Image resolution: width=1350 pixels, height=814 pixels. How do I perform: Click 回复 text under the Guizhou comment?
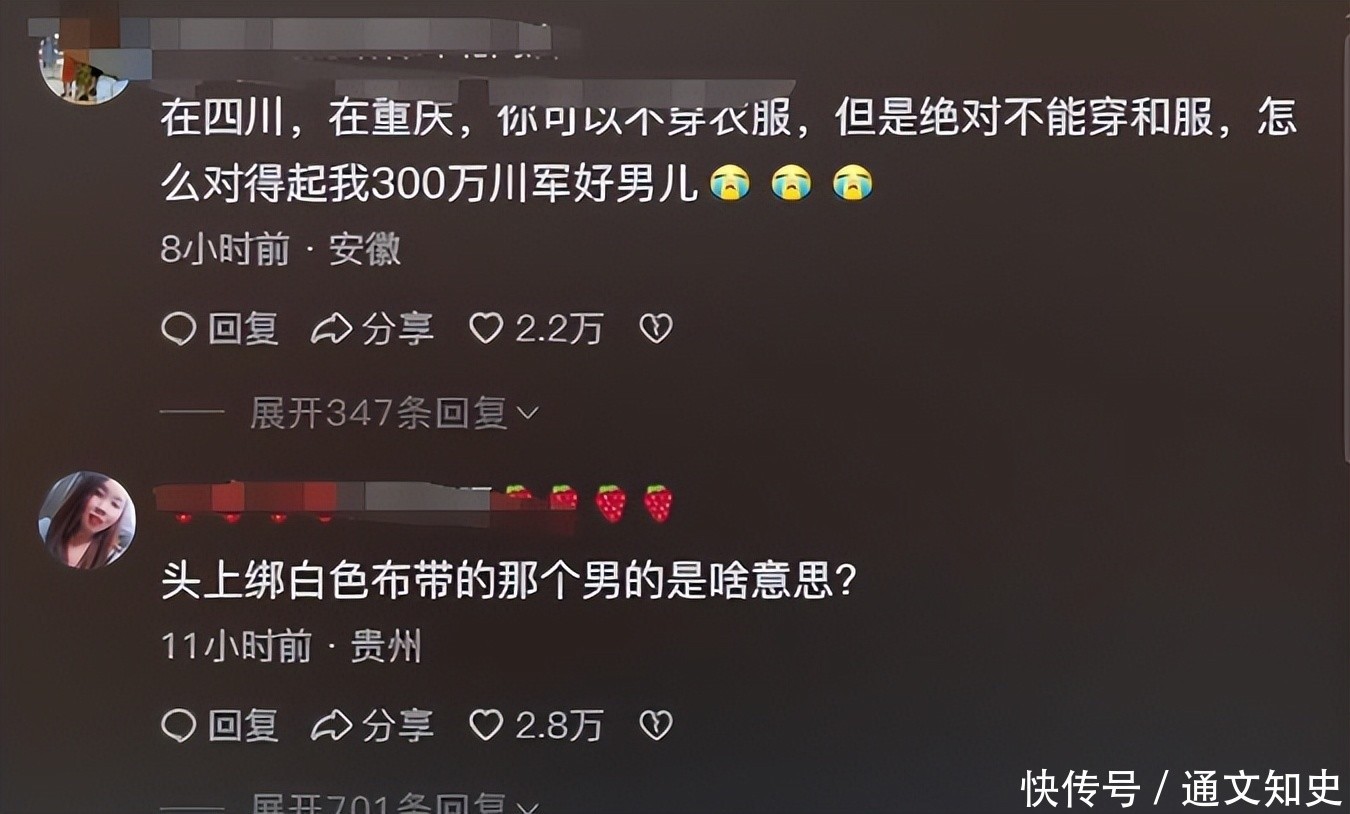point(243,726)
